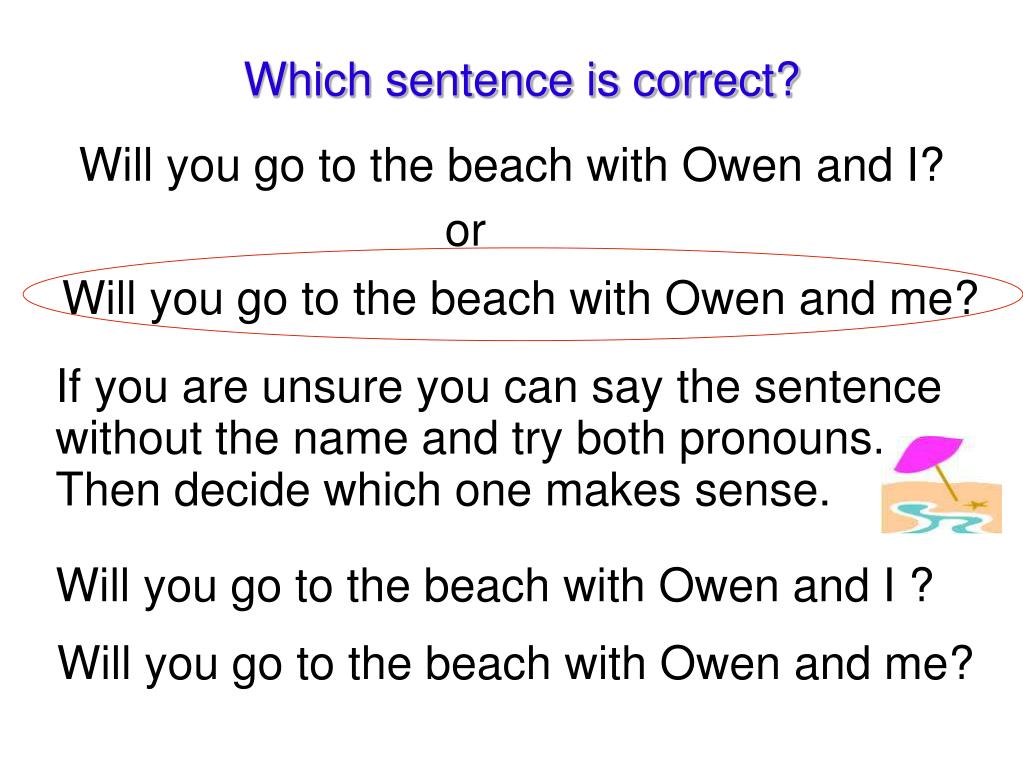Click the line "Then decide which one makes sense."
The width and height of the screenshot is (1023, 767).
(x=443, y=491)
